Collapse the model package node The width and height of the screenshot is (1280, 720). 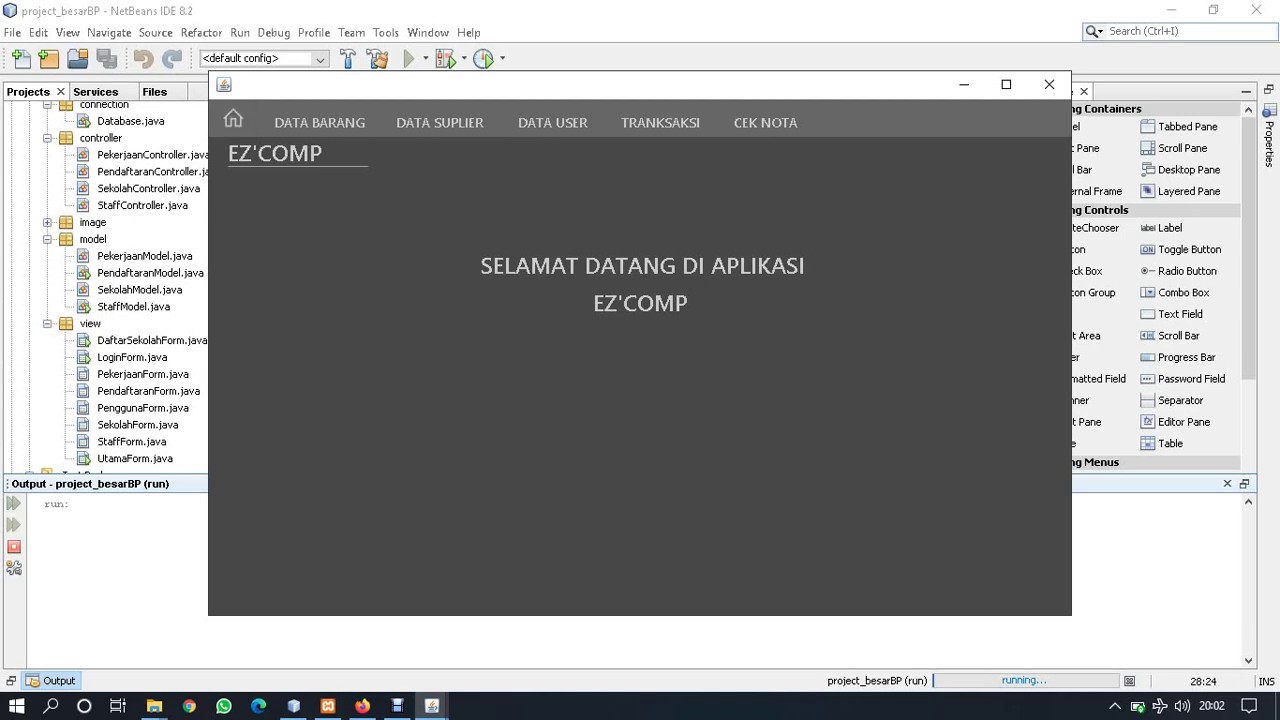pyautogui.click(x=47, y=240)
